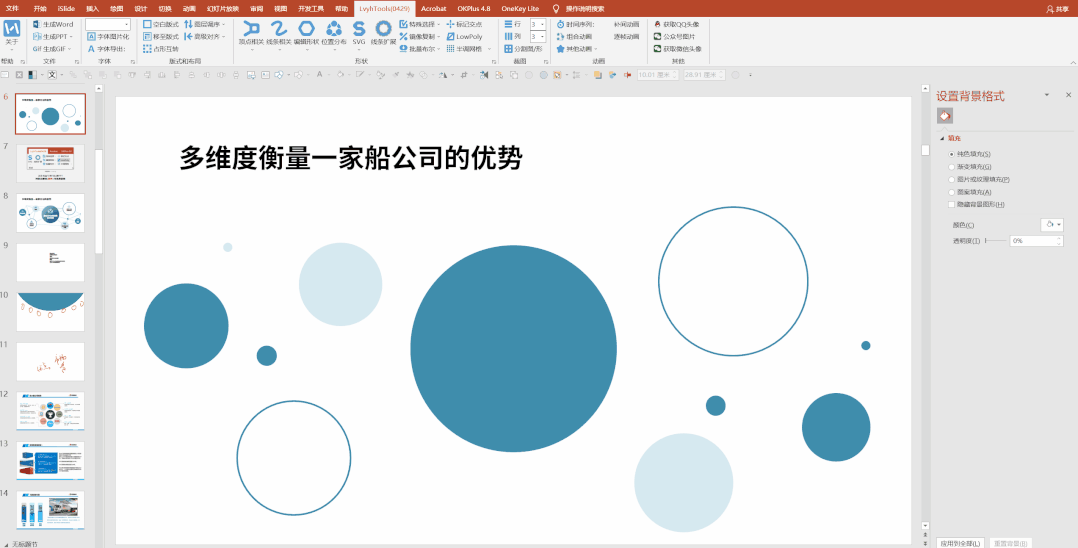Click the 关于 (About) icon in the ribbon
Screen dimensions: 1078x548
pyautogui.click(x=12, y=29)
